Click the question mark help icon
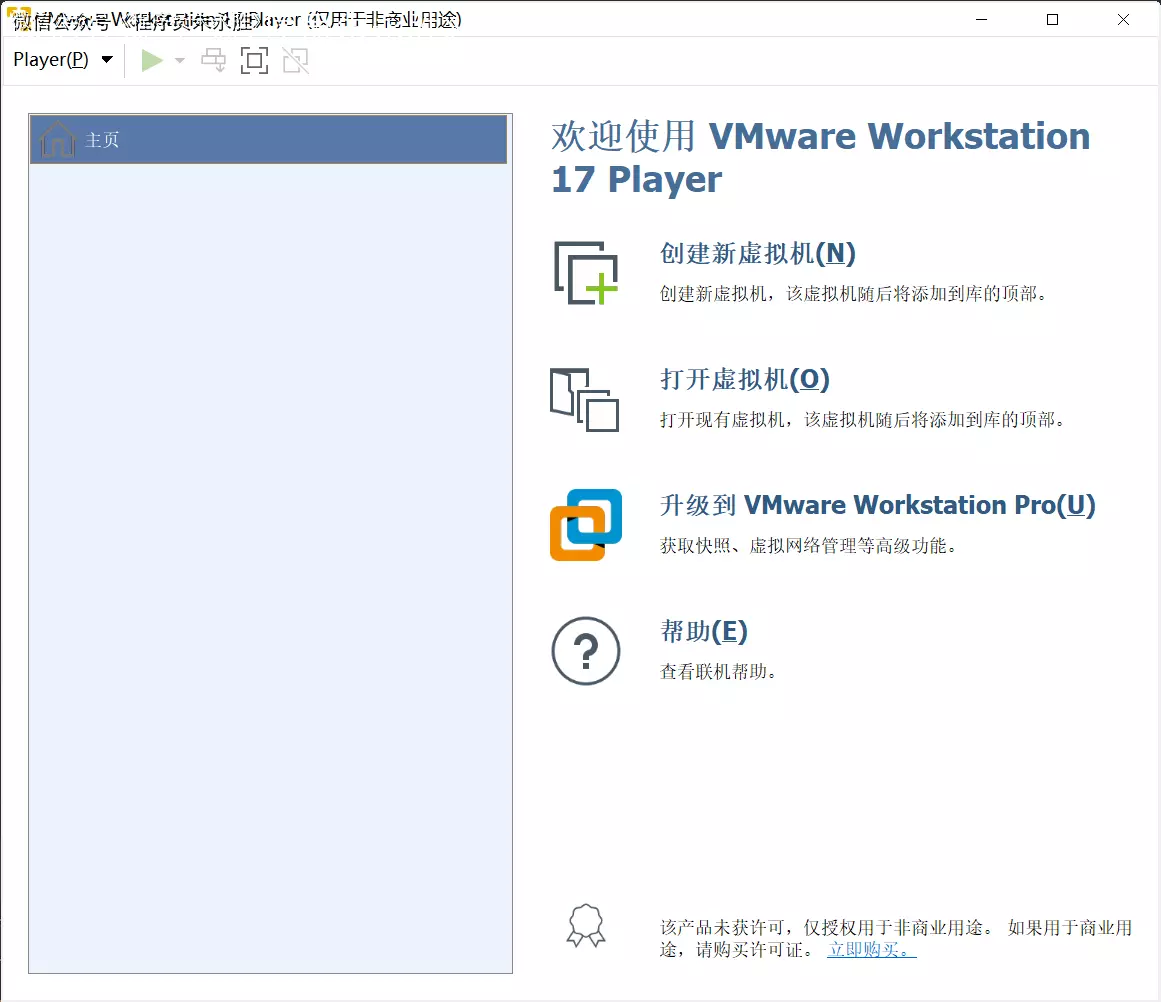 point(586,651)
